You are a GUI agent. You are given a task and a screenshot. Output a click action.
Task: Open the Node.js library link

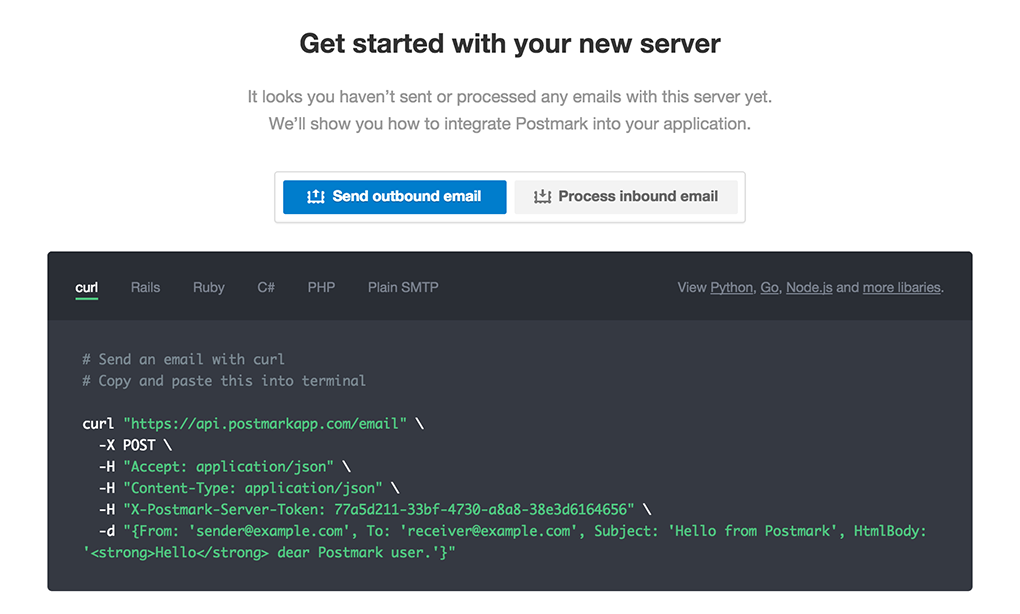[812, 287]
